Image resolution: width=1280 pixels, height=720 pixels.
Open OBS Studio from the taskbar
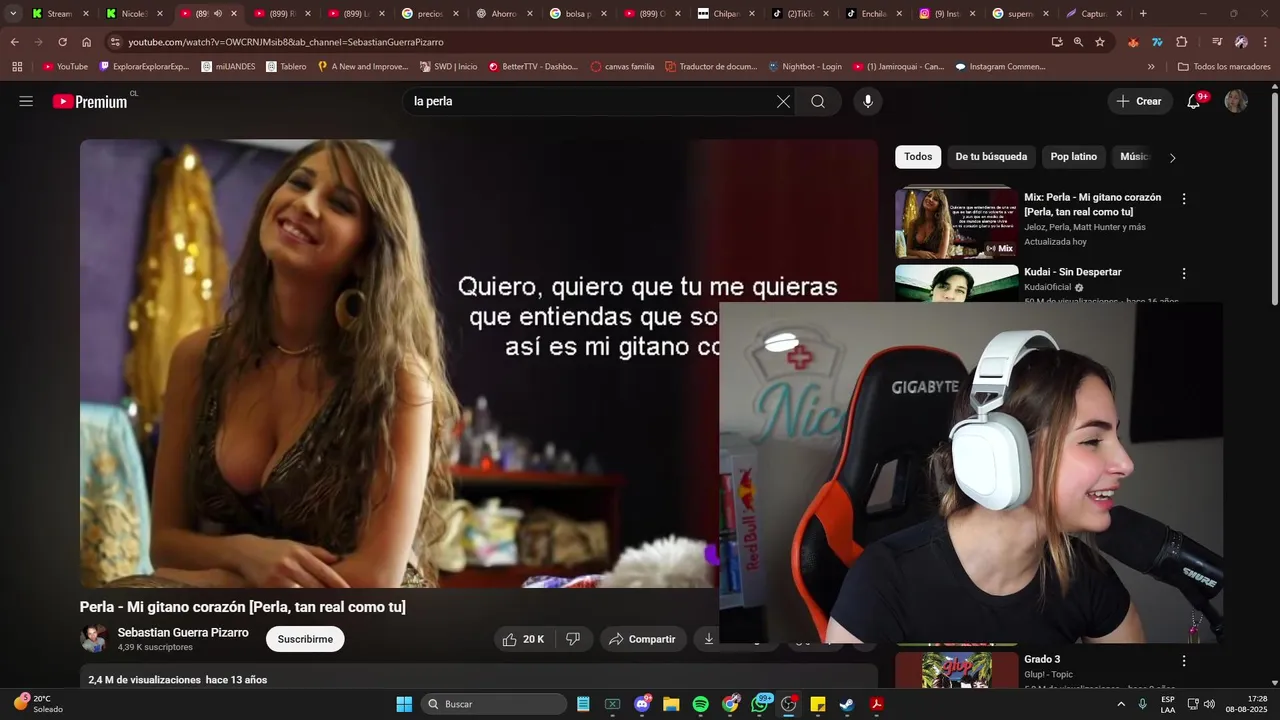coord(789,704)
